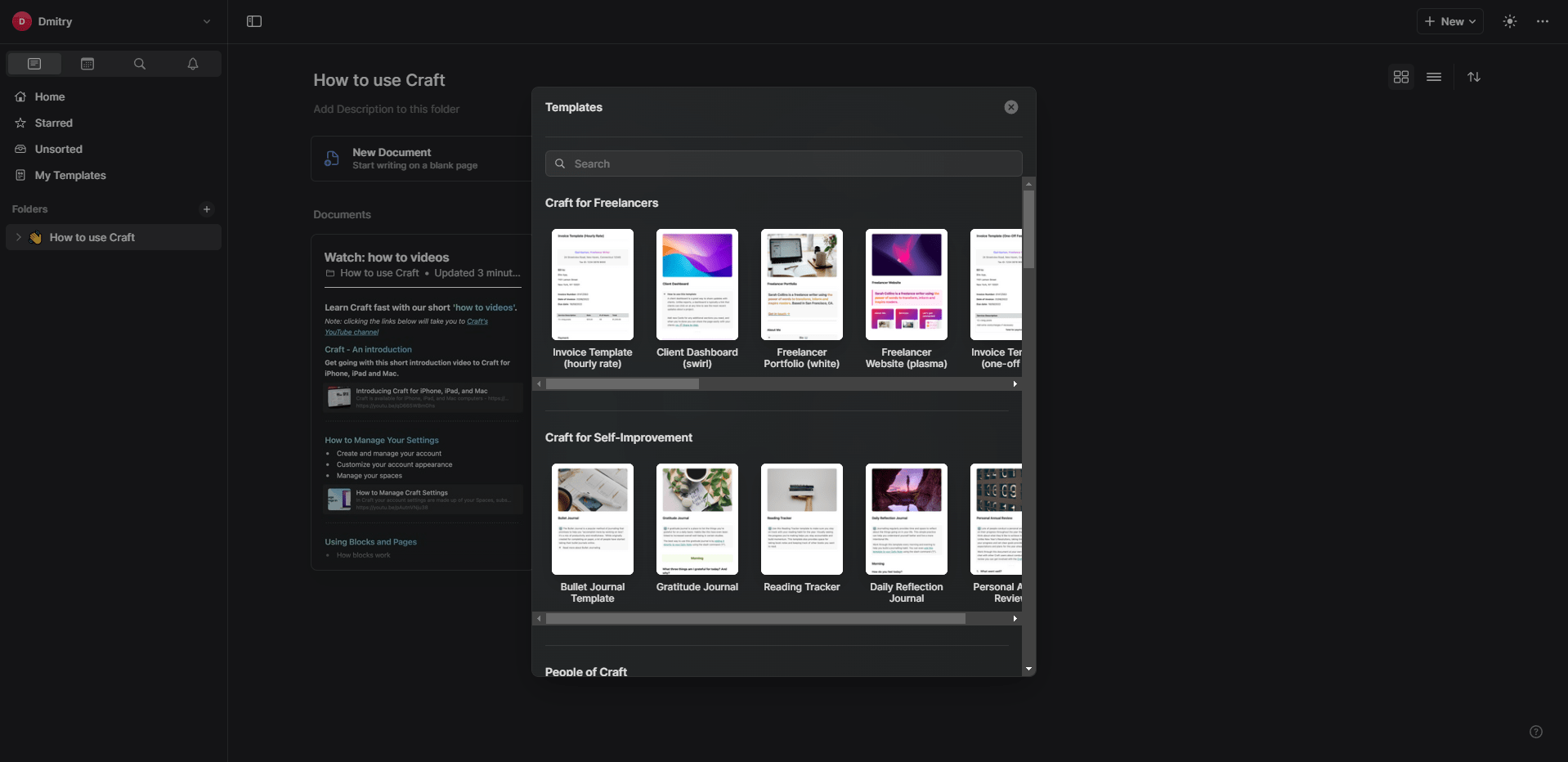
Task: Select the Craft for Self-Improvement heading
Action: click(619, 437)
